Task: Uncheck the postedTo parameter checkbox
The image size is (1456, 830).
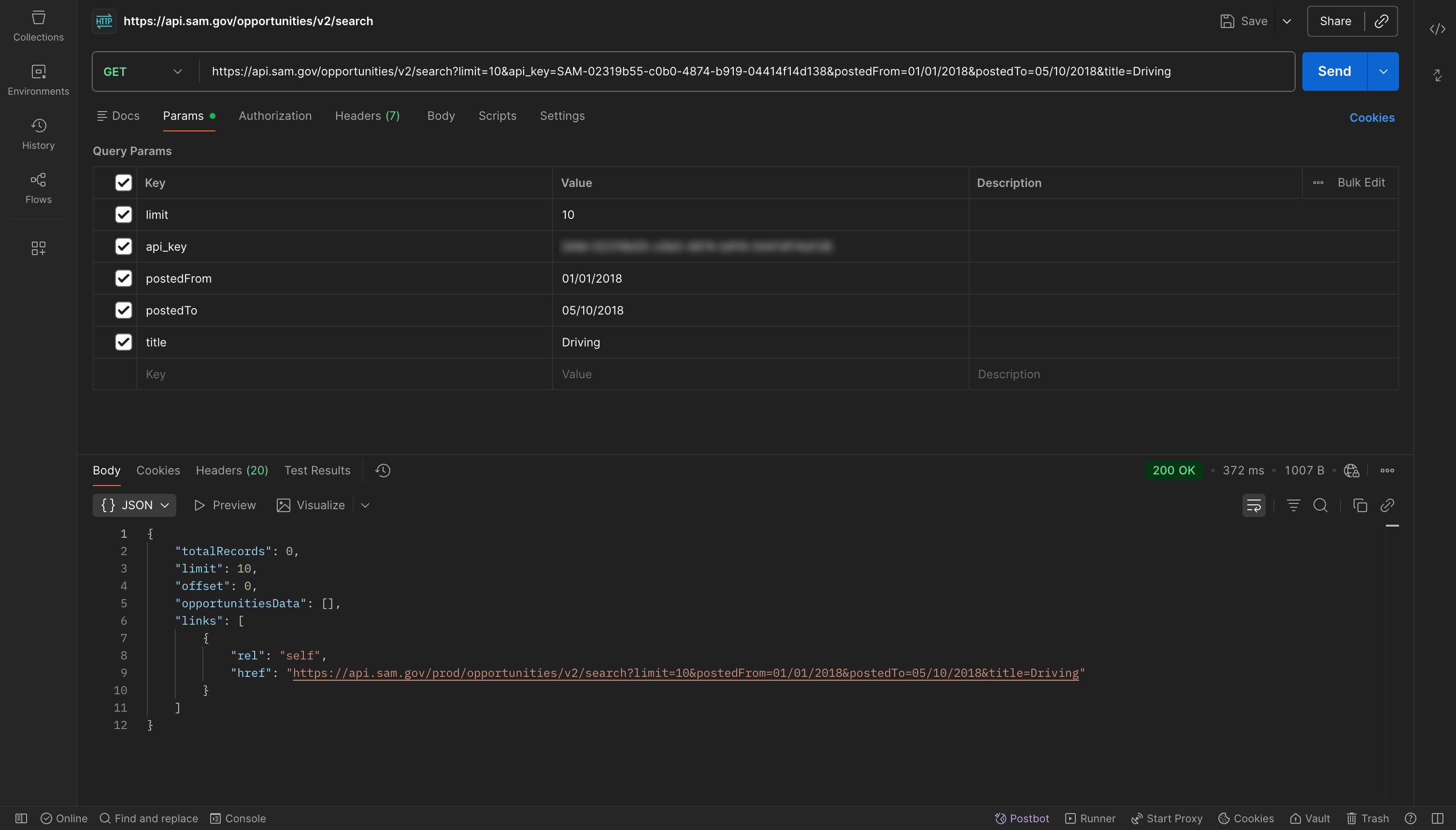Action: (123, 310)
